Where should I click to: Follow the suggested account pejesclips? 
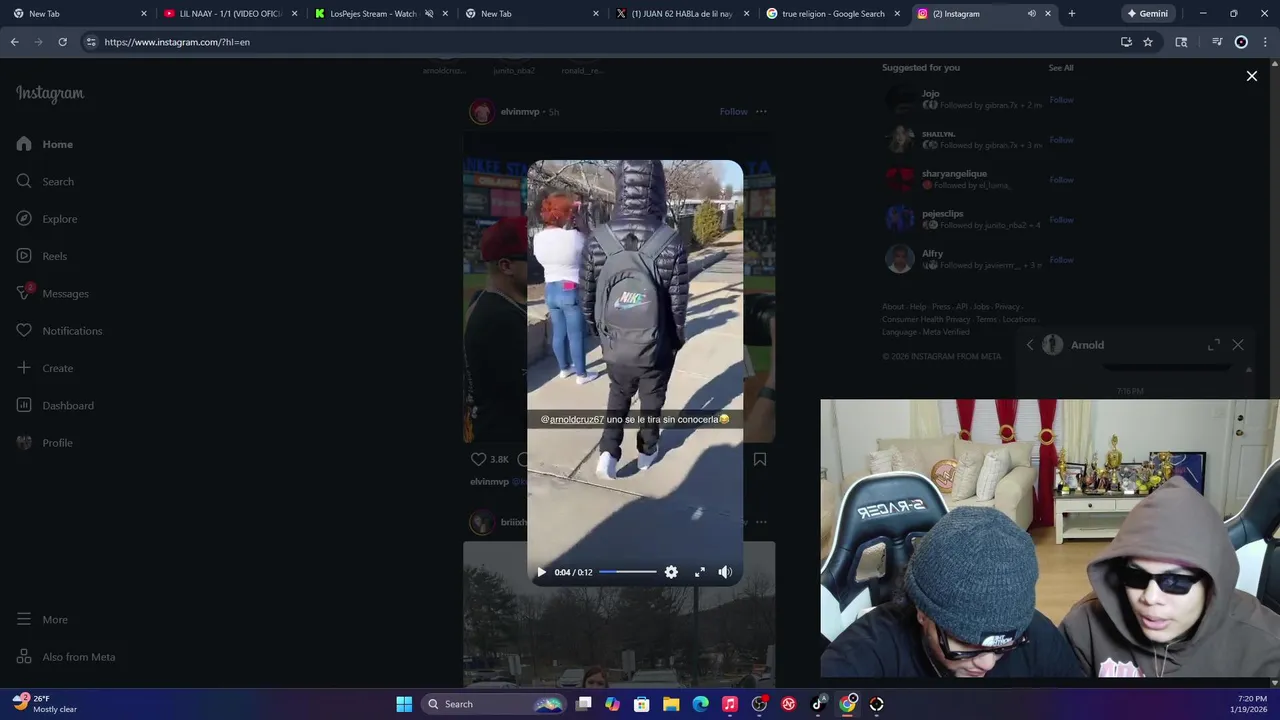click(1061, 220)
